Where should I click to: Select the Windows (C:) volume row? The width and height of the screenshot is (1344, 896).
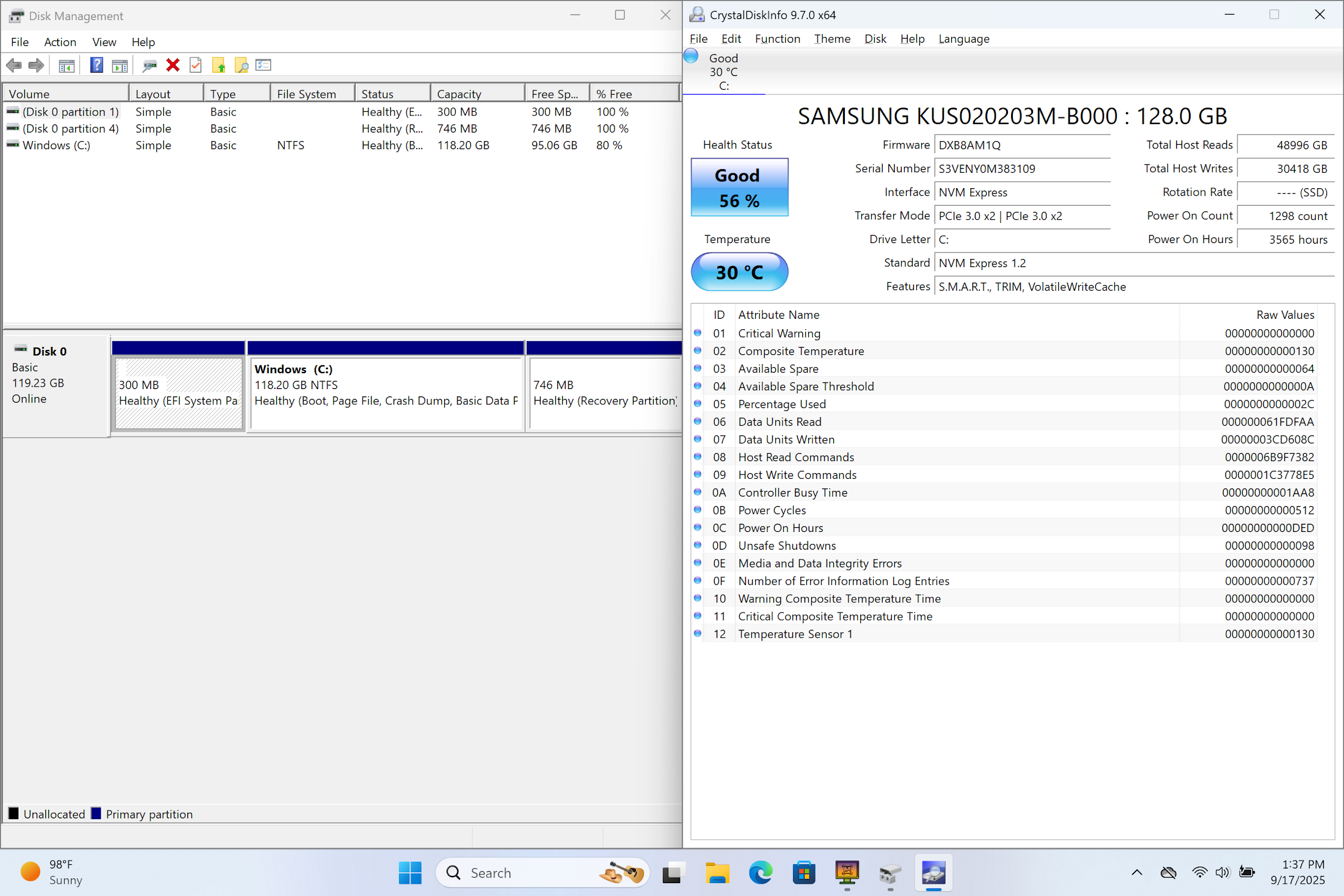point(342,145)
